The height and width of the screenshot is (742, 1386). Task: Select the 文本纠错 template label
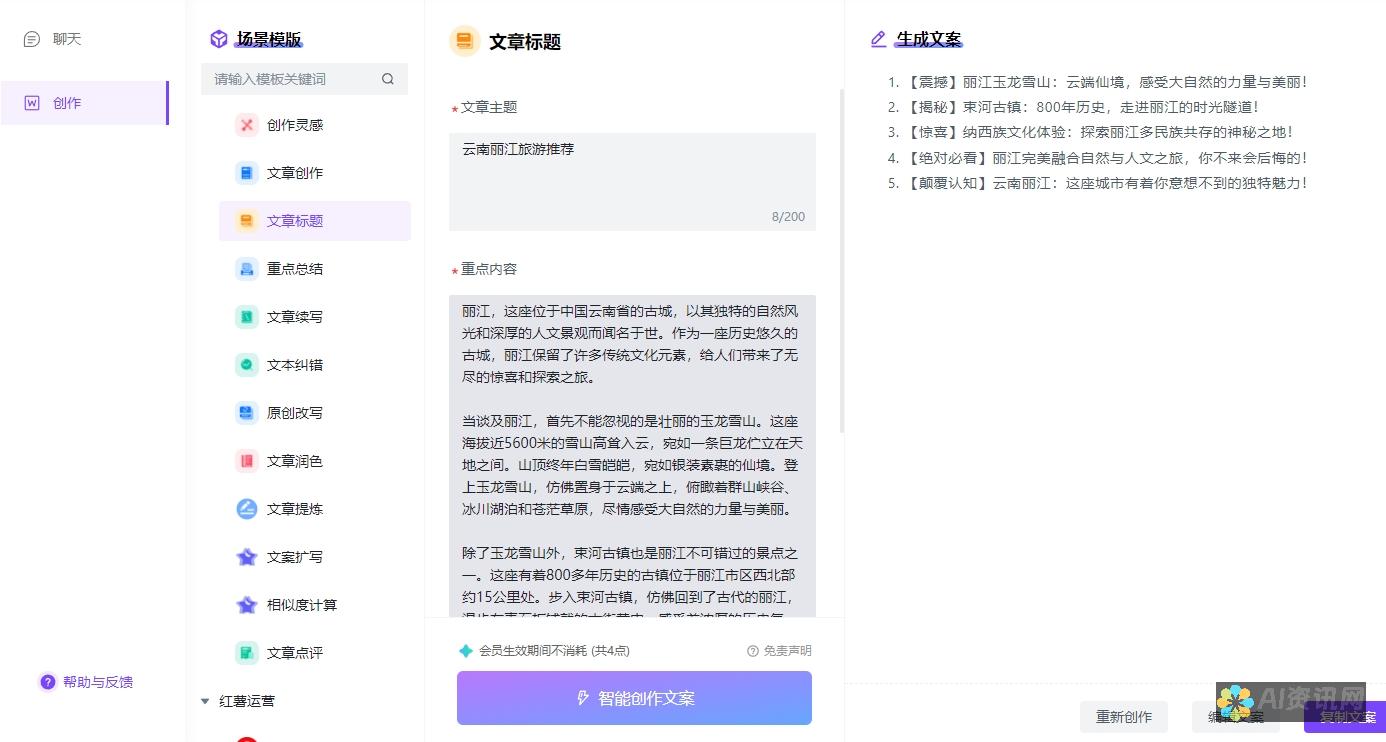click(295, 365)
